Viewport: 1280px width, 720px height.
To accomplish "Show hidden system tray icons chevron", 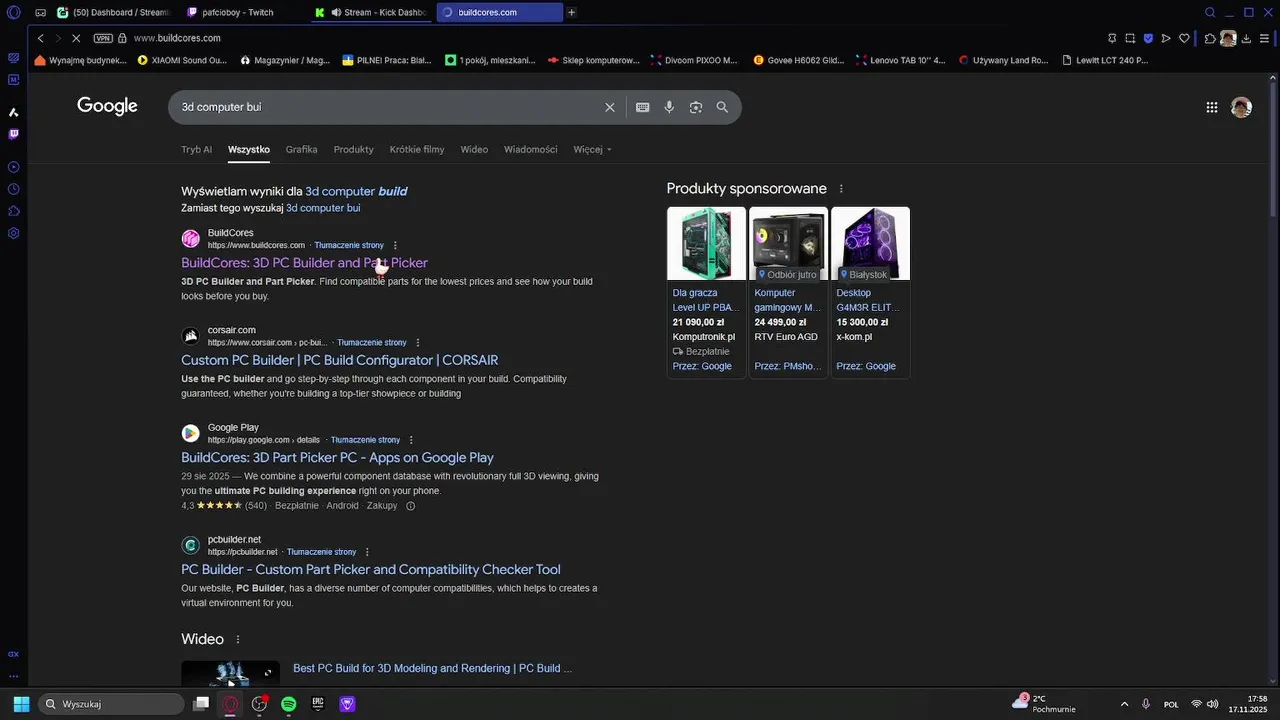I will pyautogui.click(x=1124, y=704).
